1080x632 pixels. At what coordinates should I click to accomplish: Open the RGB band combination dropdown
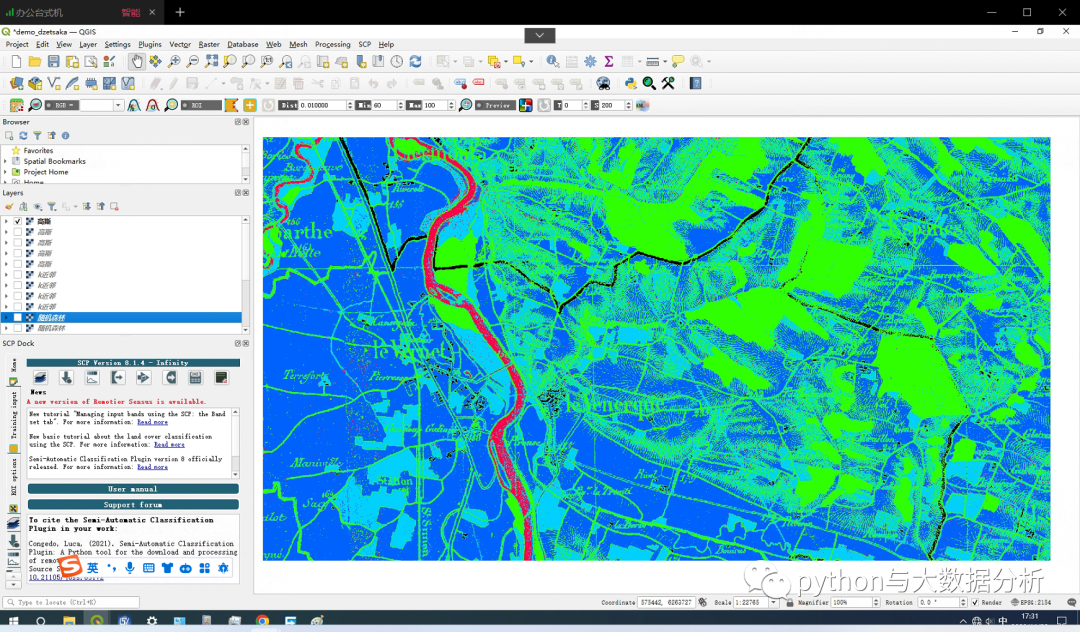pos(118,105)
